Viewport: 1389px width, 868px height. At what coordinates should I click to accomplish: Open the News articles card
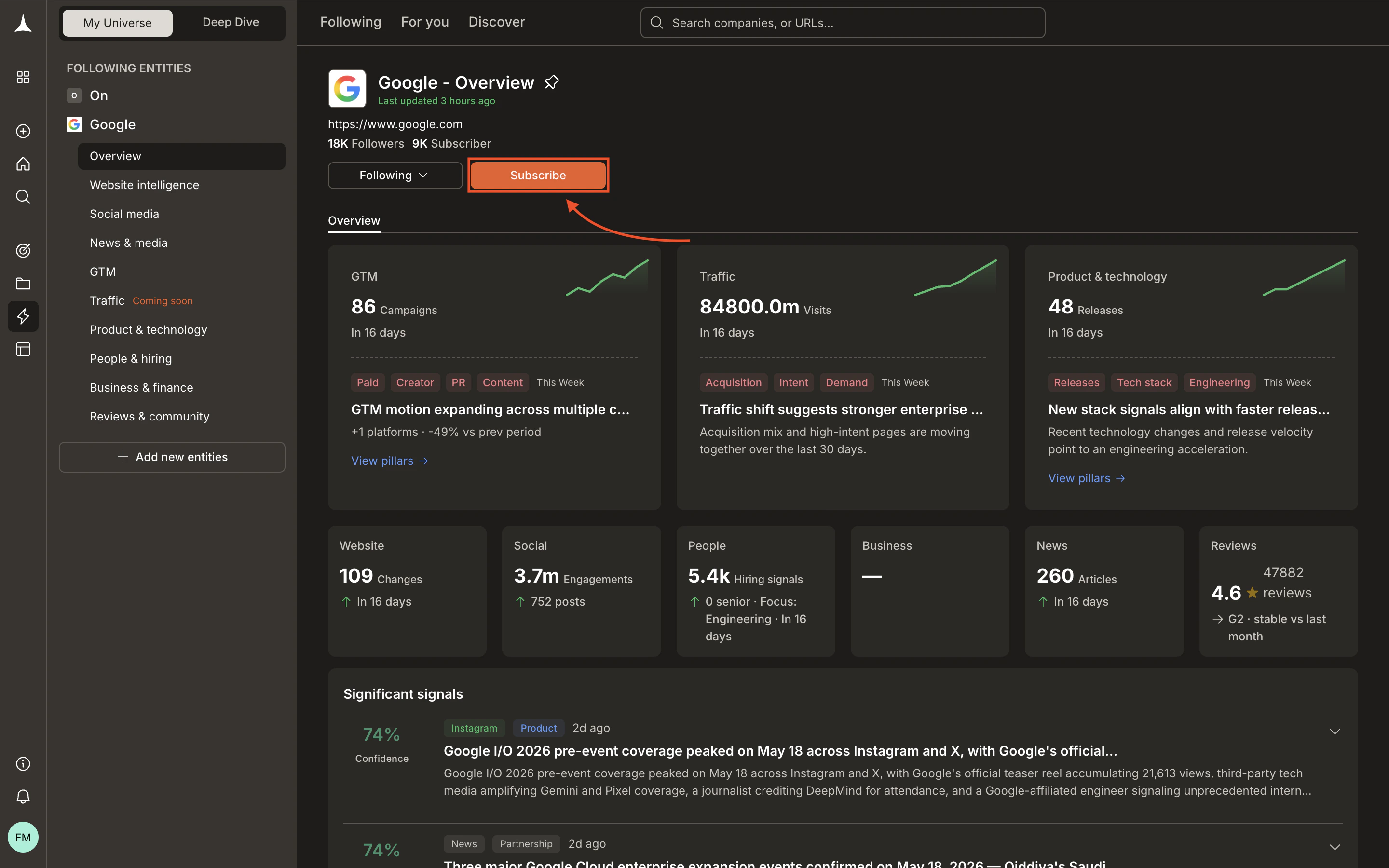coord(1104,591)
